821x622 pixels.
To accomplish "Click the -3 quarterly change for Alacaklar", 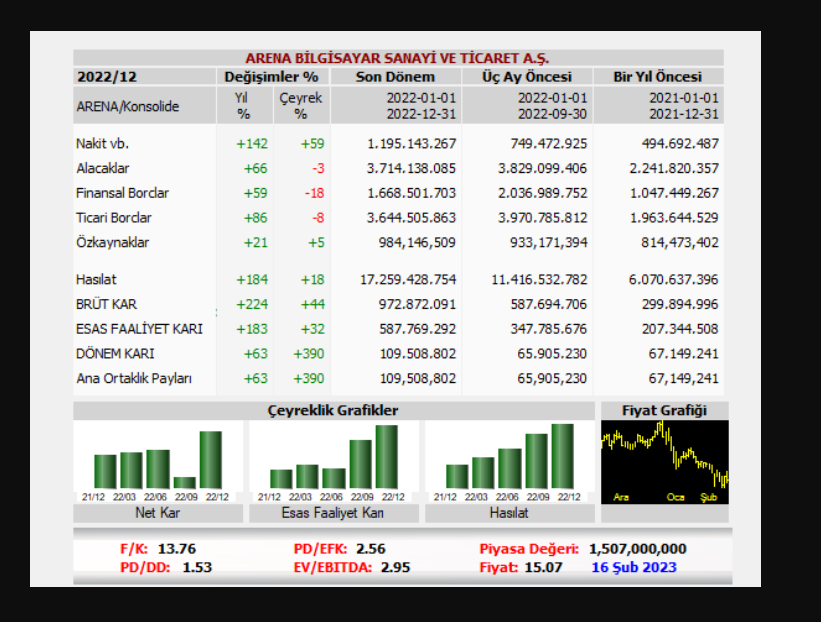I will [318, 168].
